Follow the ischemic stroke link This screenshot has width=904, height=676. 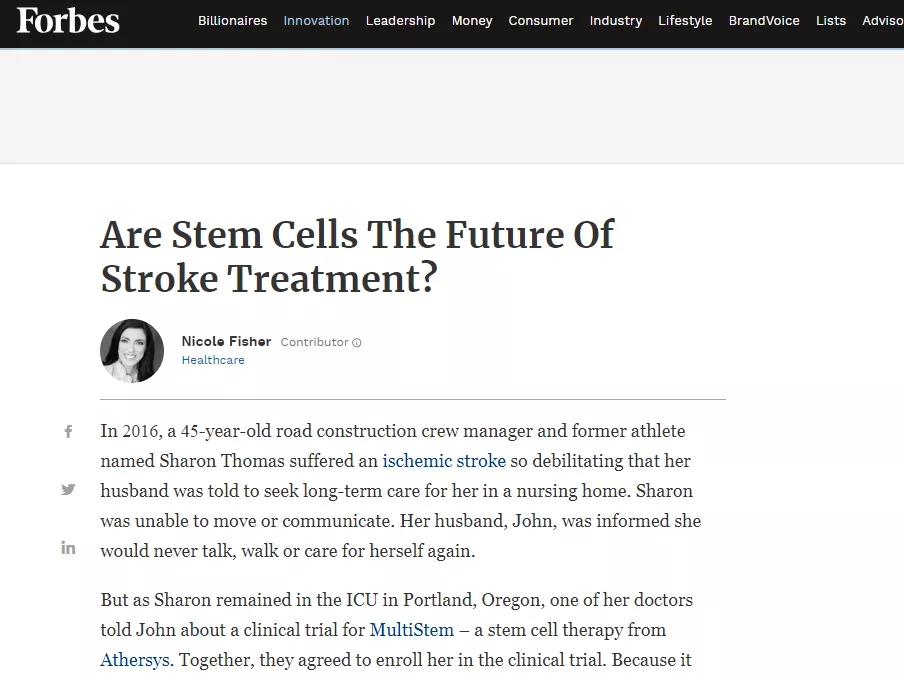[444, 461]
